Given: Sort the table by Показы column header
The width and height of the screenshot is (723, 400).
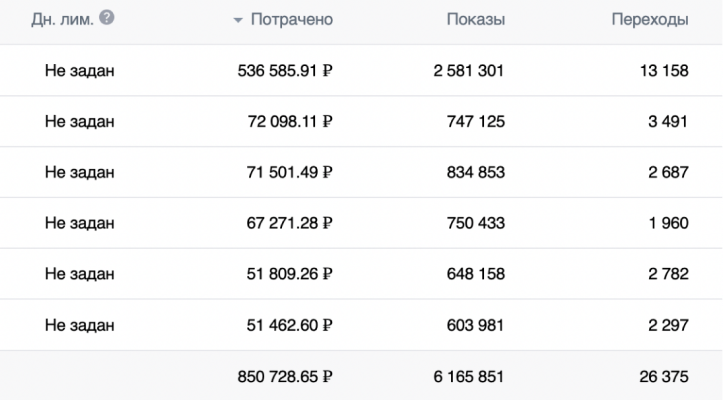Looking at the screenshot, I should pyautogui.click(x=475, y=19).
